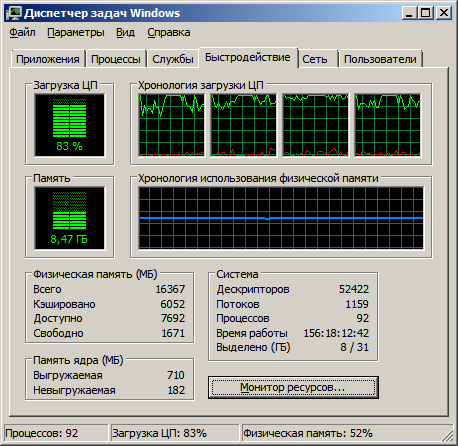Click the Task Manager title bar icon

[x=15, y=13]
